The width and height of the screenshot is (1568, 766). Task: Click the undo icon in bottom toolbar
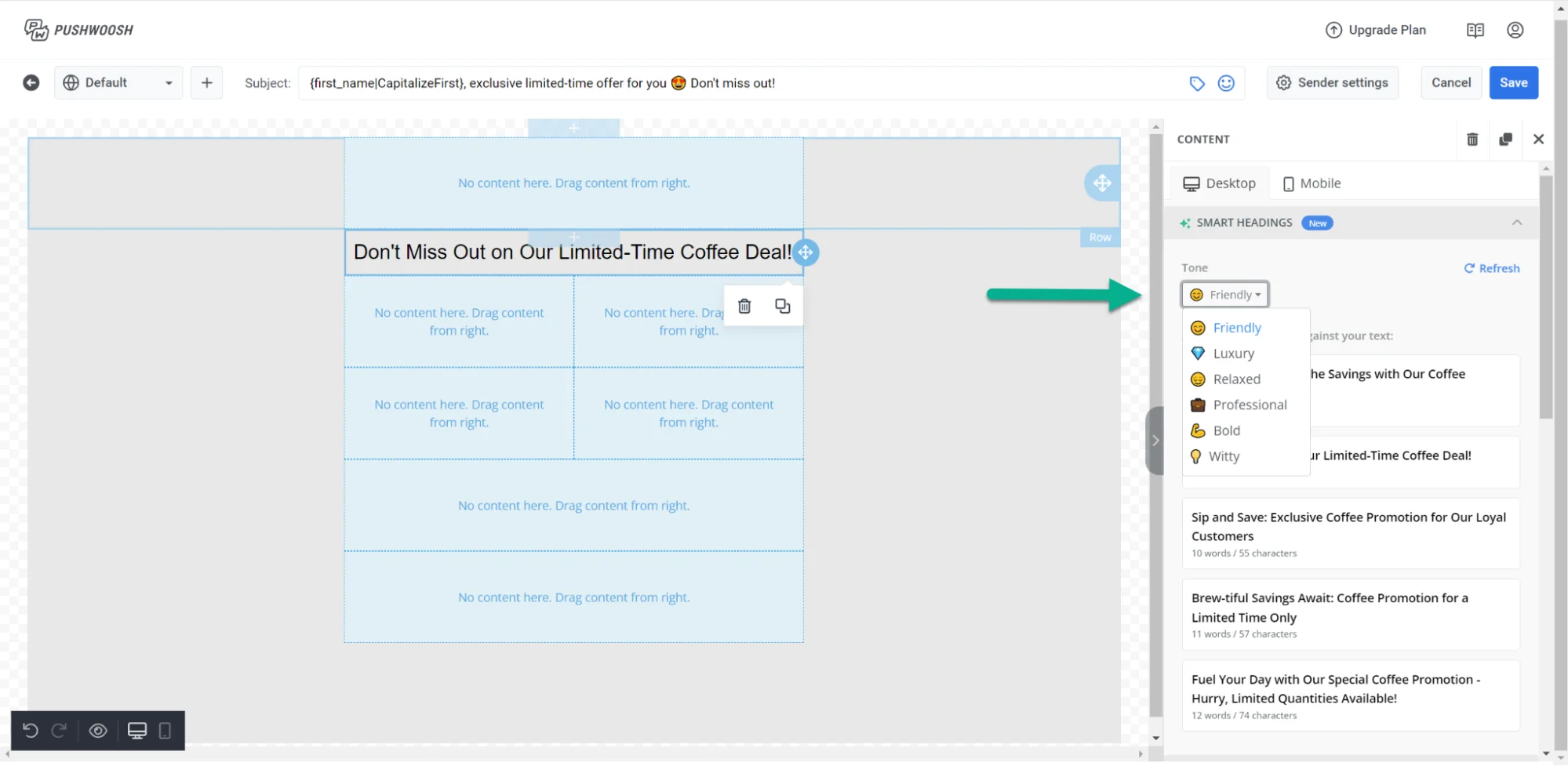(x=31, y=731)
